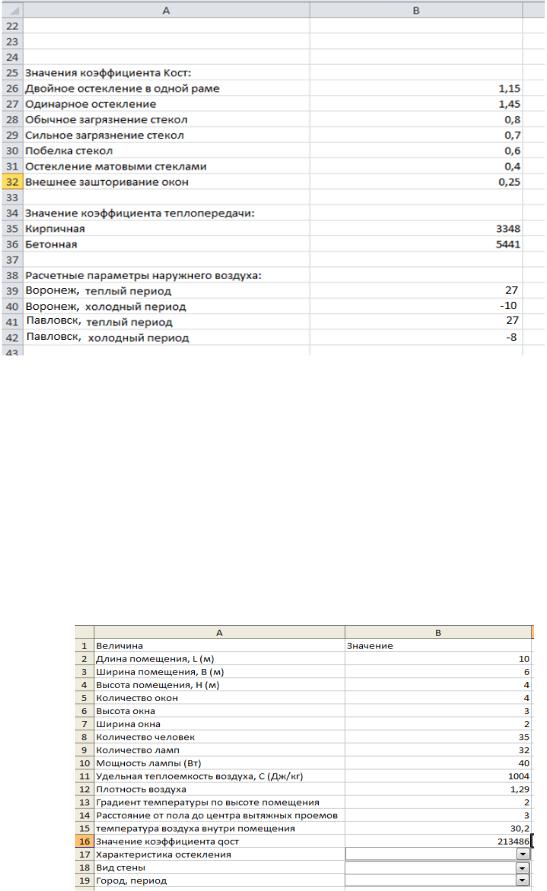Click value -10 in column B
547x891 pixels.
508,306
